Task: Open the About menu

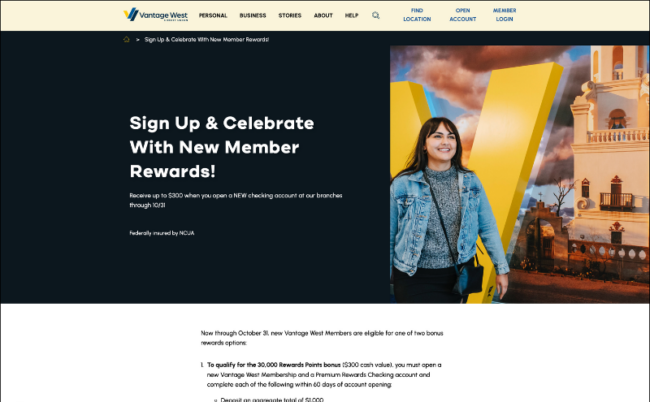Action: tap(323, 15)
